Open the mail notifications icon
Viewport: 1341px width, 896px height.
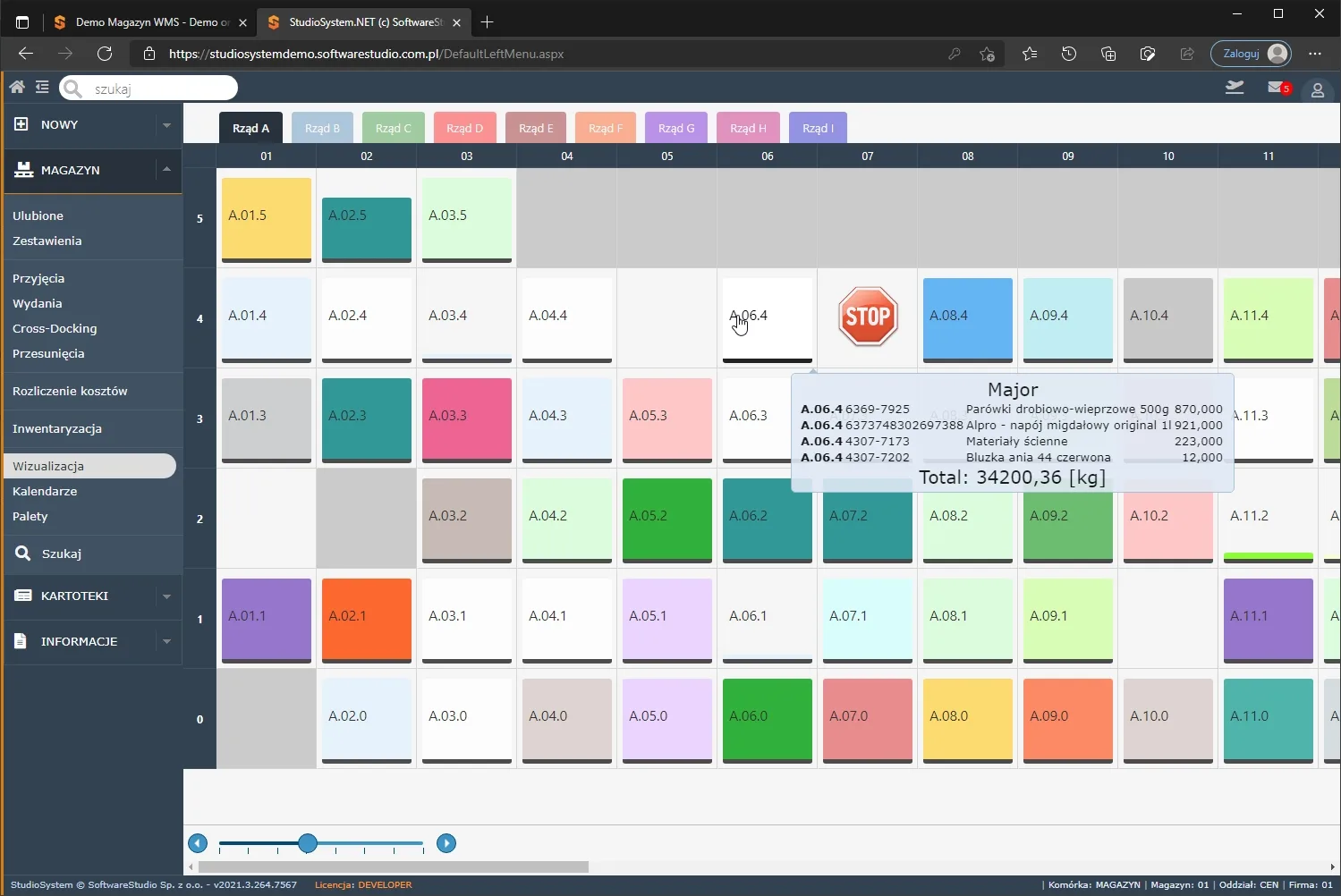click(1277, 88)
